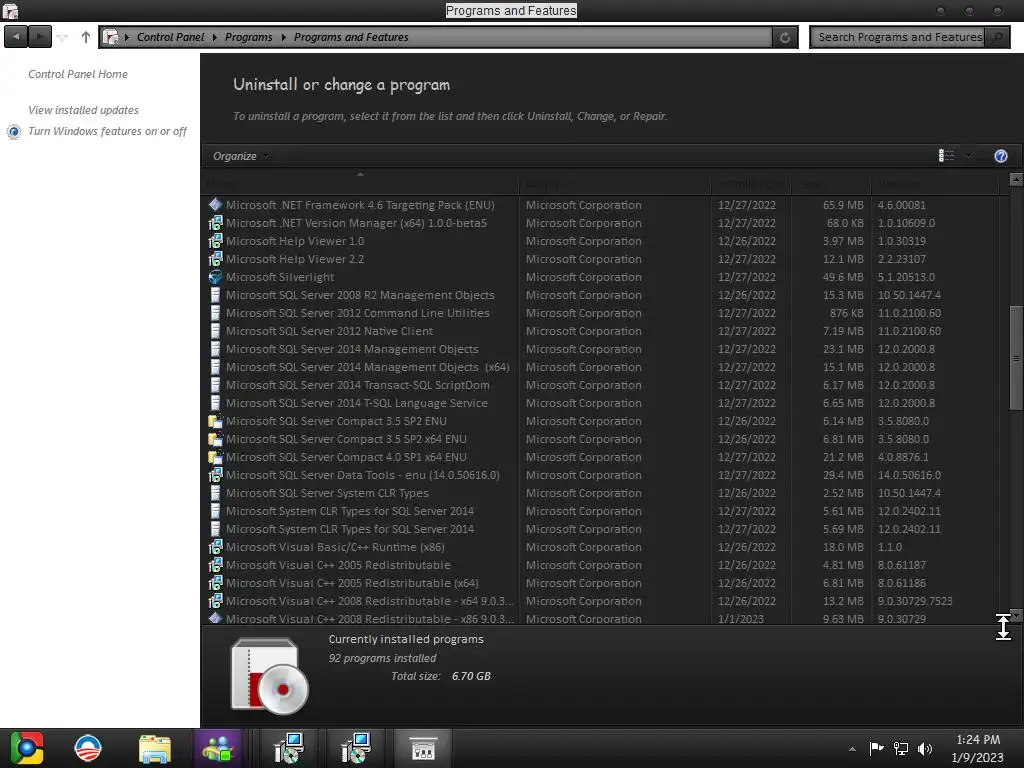The width and height of the screenshot is (1024, 768).
Task: Click the Control Panel taskbar button
Action: (x=423, y=748)
